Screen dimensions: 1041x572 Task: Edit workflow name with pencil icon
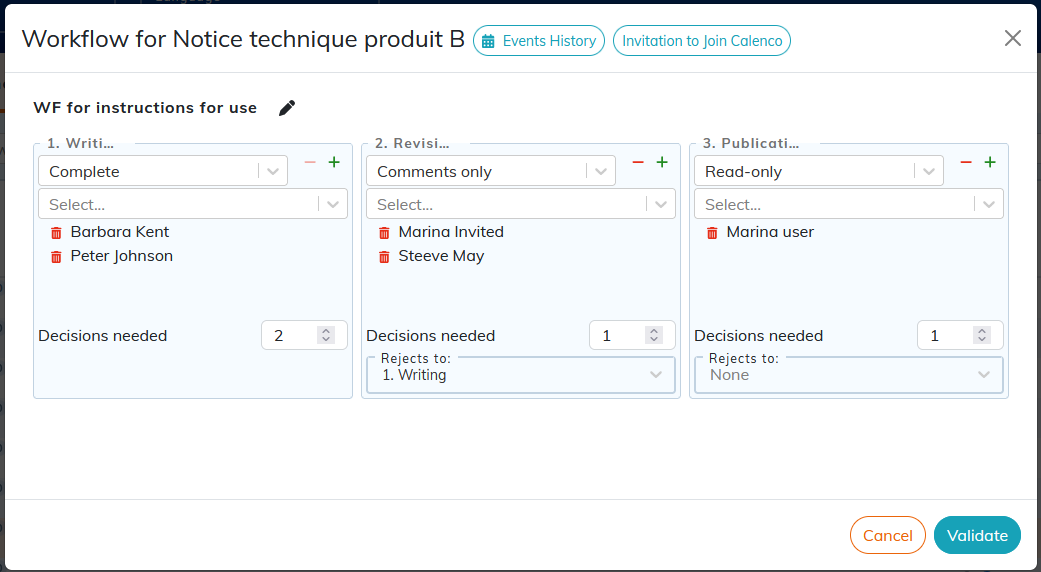(x=287, y=108)
